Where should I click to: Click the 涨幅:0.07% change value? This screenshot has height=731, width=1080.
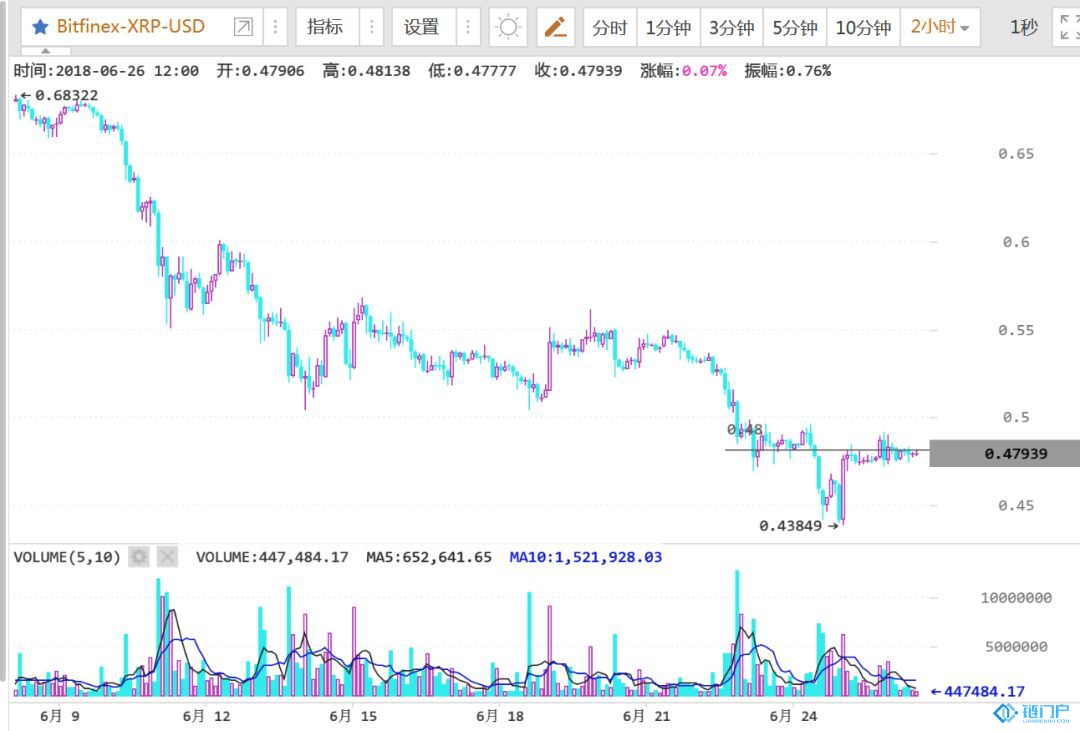683,70
